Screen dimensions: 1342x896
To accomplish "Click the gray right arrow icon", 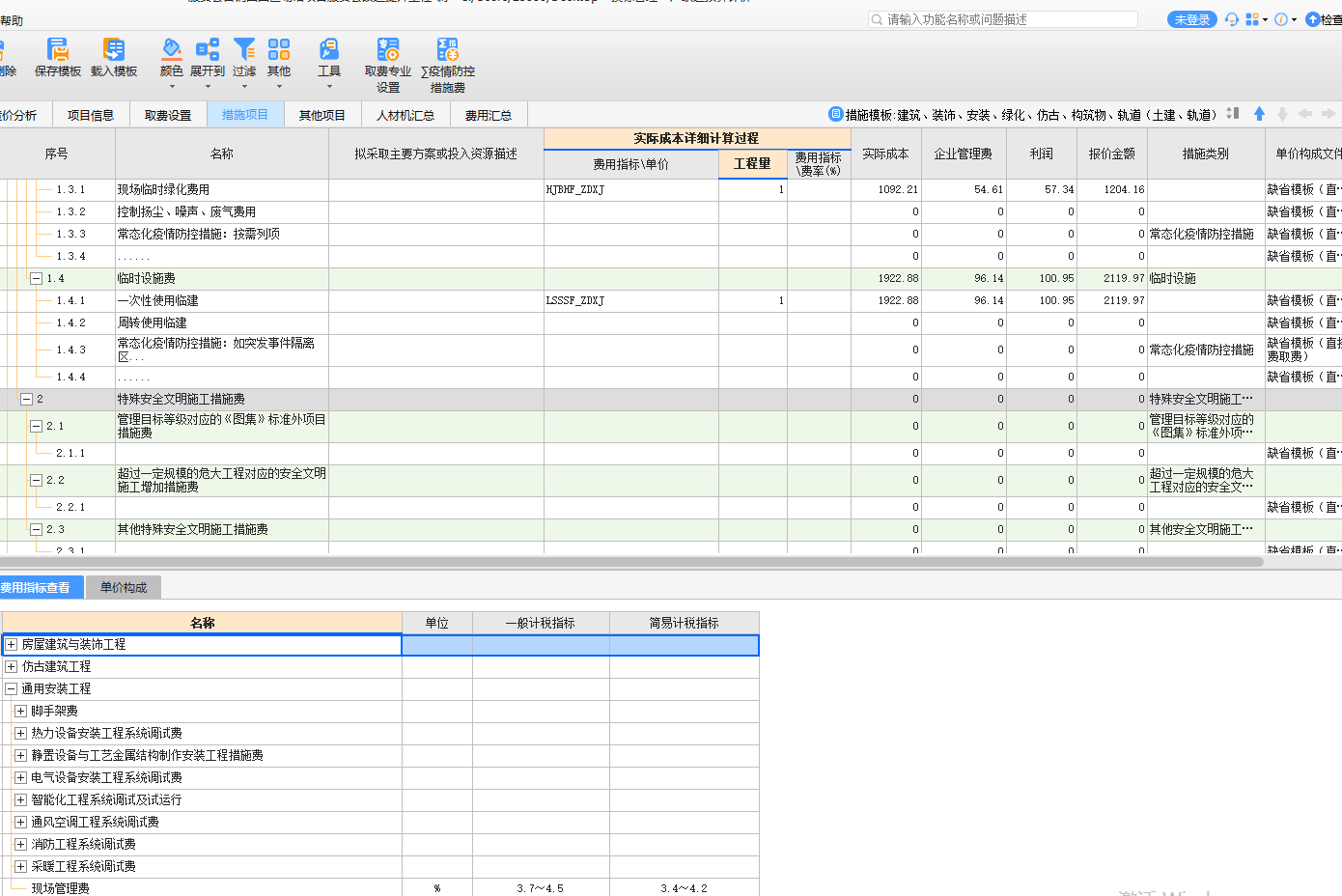I will (x=1328, y=114).
